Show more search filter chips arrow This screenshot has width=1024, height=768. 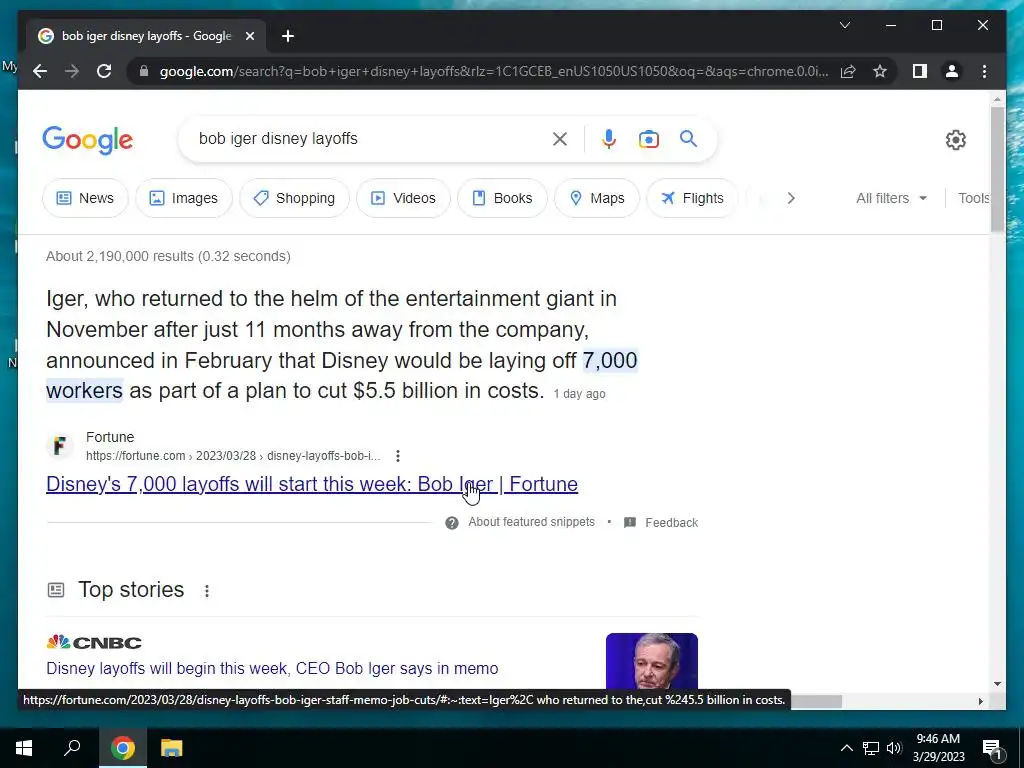coord(791,198)
